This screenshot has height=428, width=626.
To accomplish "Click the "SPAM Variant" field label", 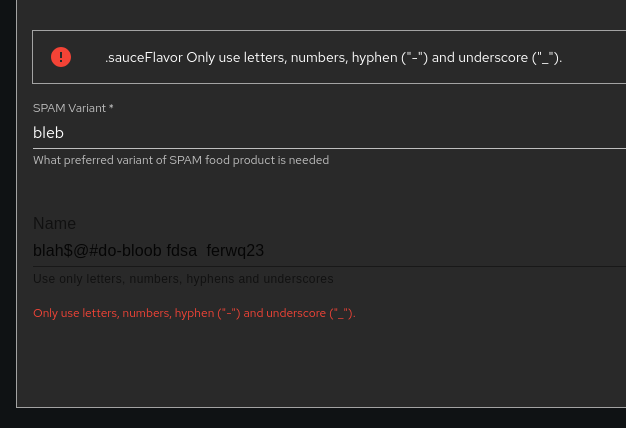I will click(x=69, y=108).
